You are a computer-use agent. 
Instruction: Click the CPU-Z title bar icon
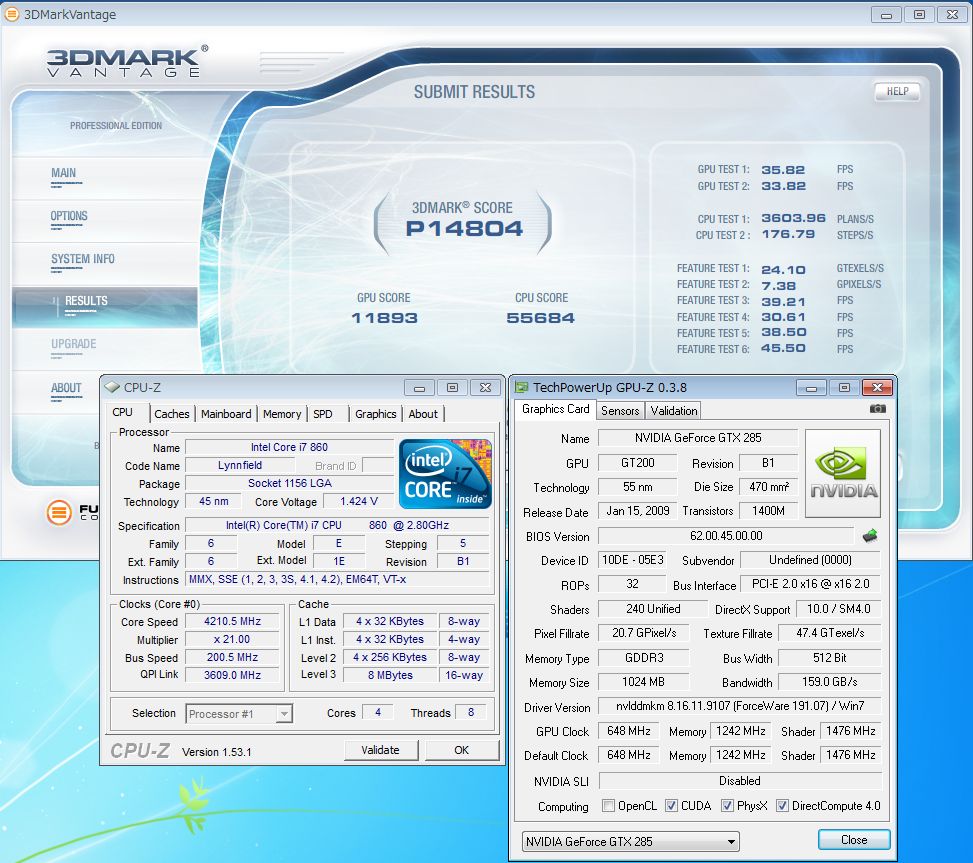(x=111, y=388)
